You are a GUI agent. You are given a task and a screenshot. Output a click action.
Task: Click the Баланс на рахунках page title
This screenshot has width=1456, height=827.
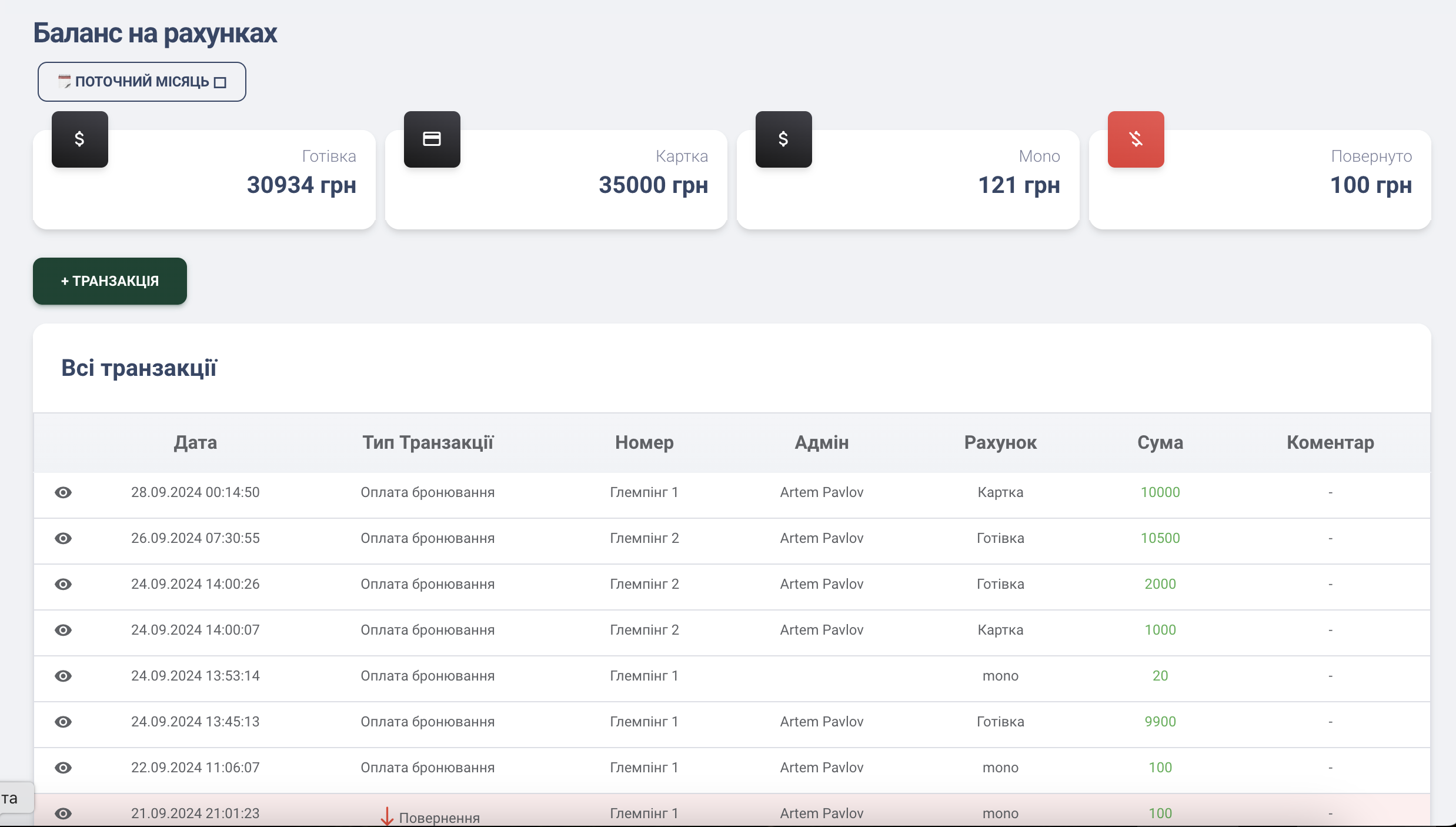coord(155,33)
